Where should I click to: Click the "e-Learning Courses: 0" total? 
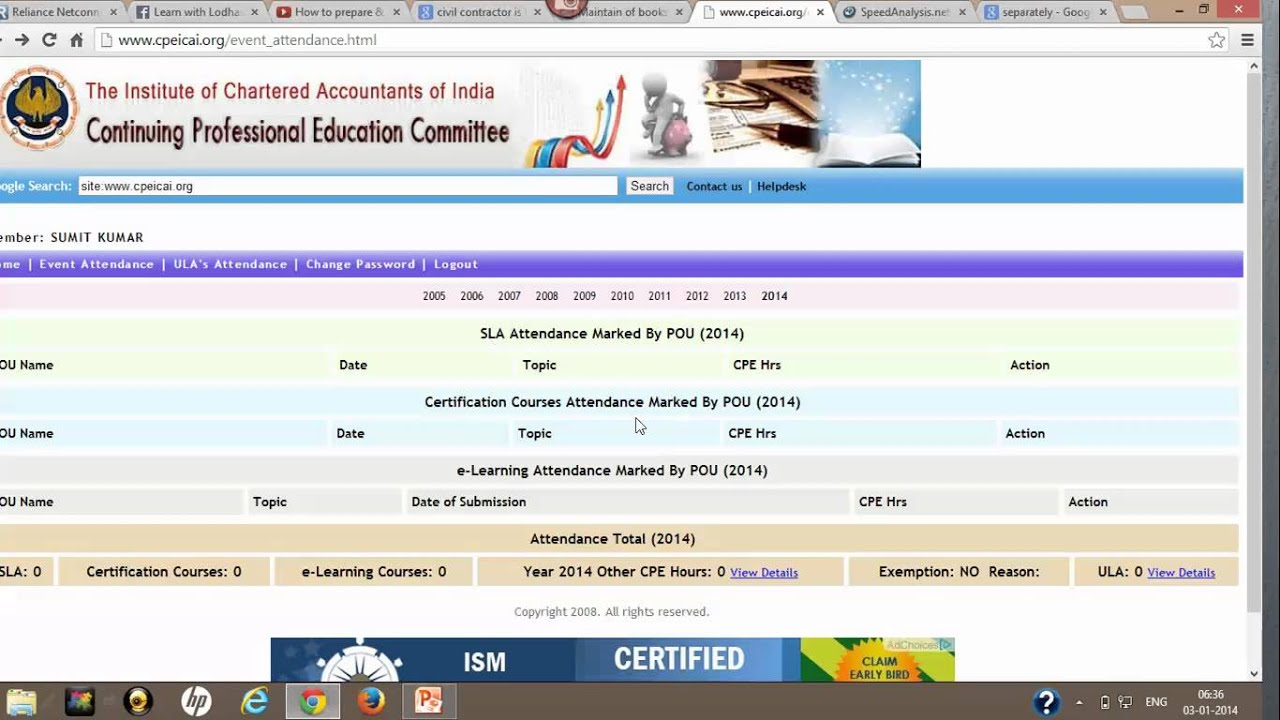(x=374, y=572)
